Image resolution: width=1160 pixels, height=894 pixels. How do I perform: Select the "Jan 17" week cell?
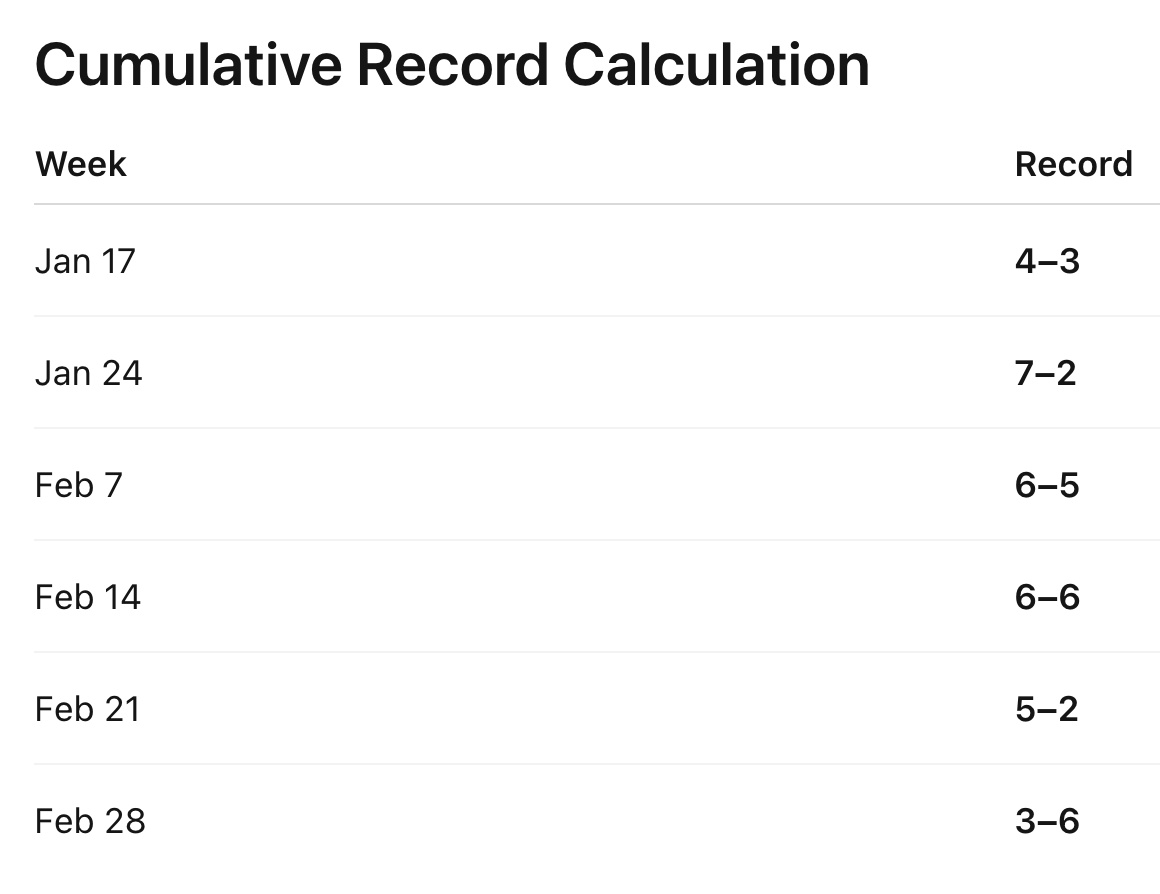85,261
